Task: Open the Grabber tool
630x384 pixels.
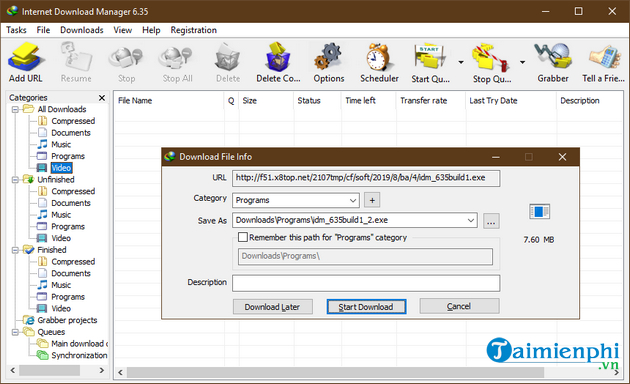Action: tap(553, 62)
